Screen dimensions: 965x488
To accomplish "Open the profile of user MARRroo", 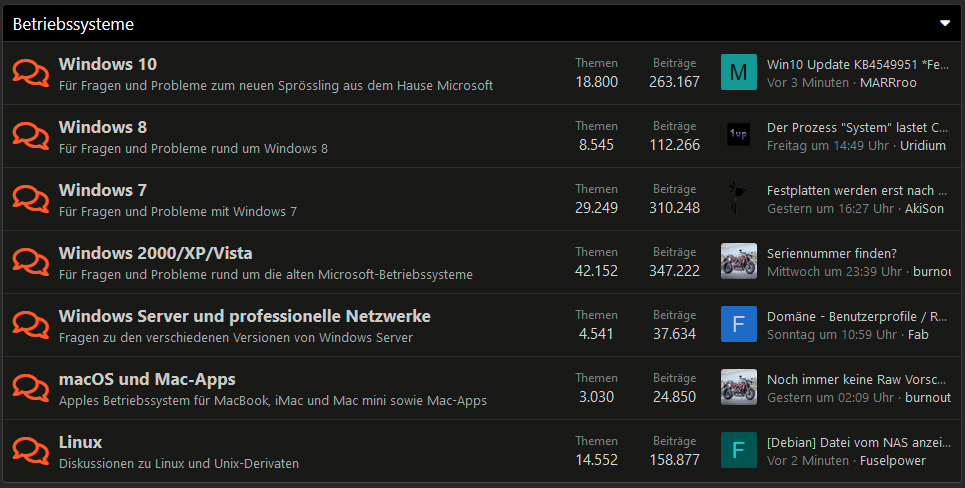I will [888, 82].
